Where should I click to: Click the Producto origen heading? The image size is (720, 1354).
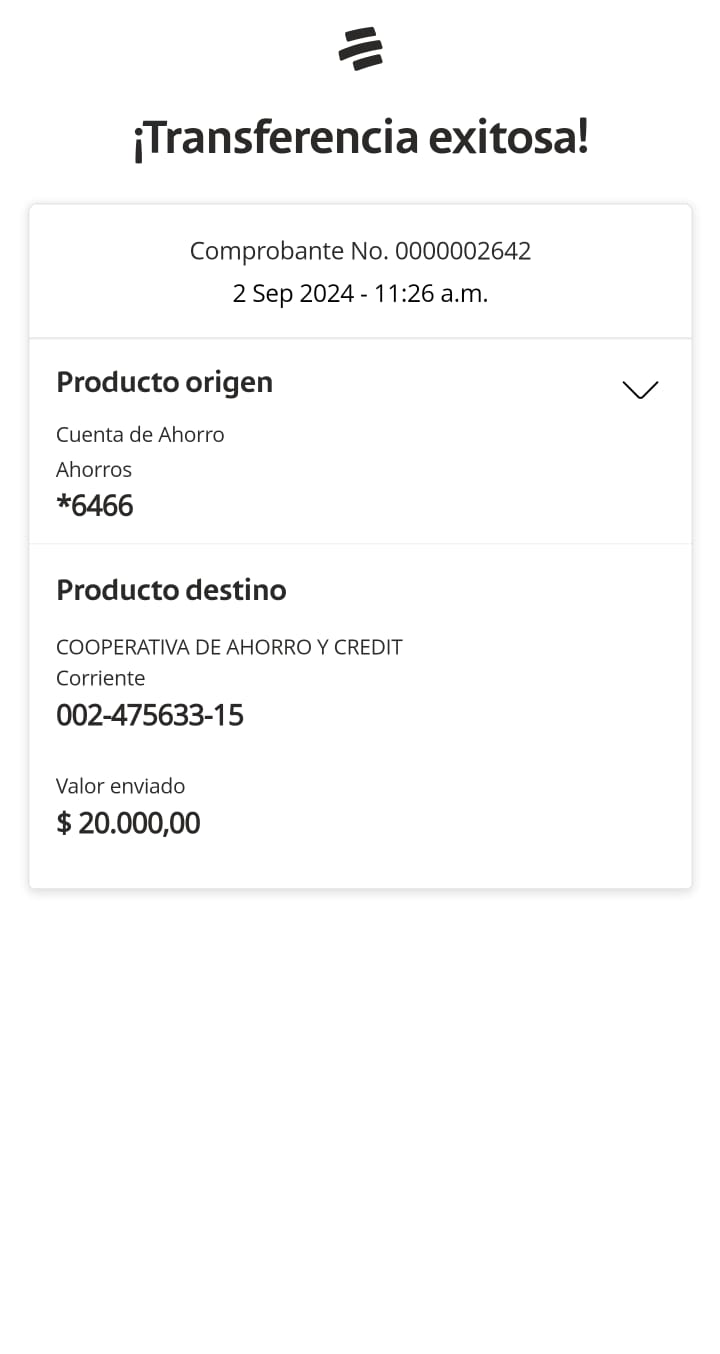pos(164,382)
